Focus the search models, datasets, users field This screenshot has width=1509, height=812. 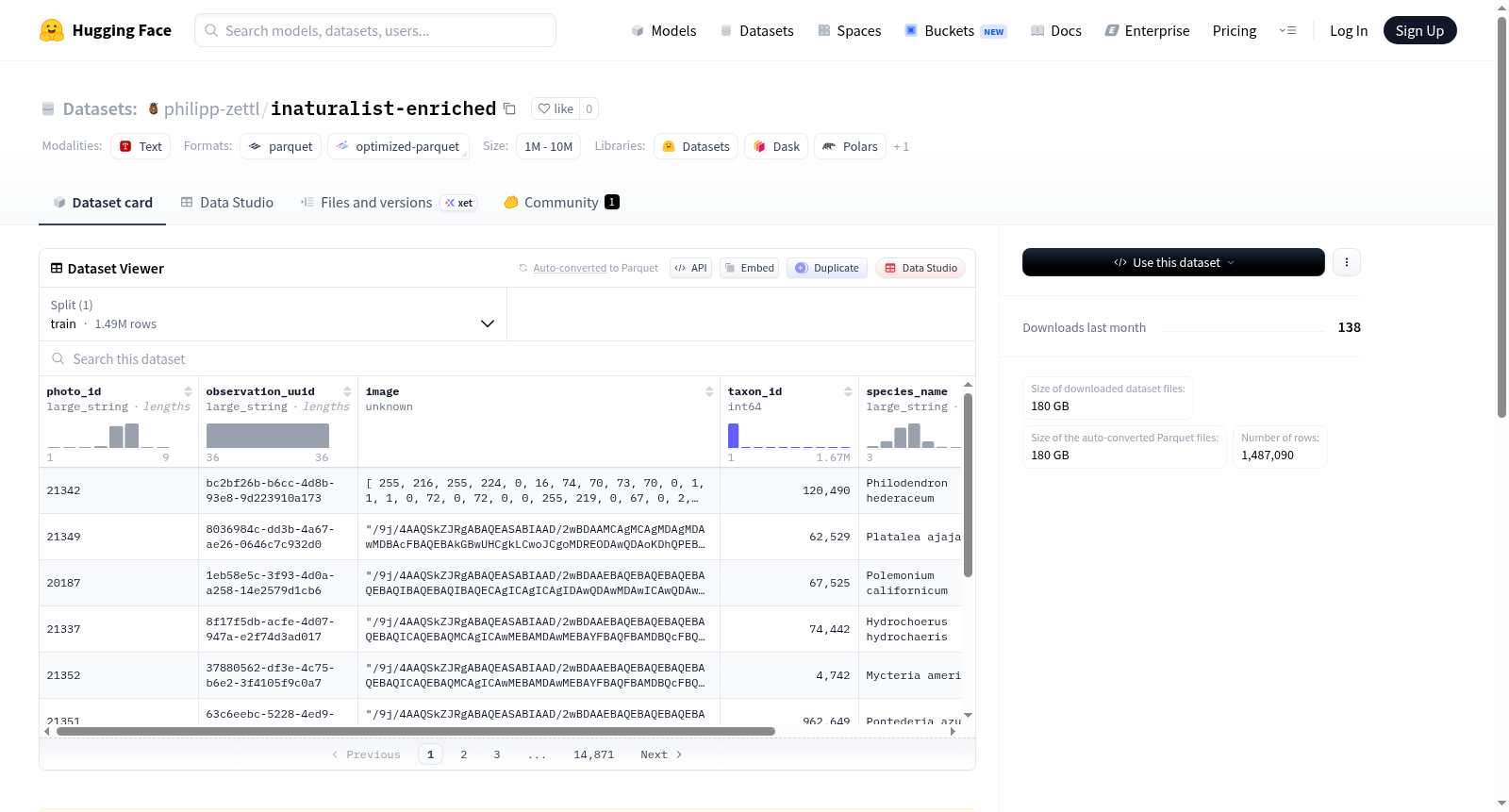[x=375, y=30]
